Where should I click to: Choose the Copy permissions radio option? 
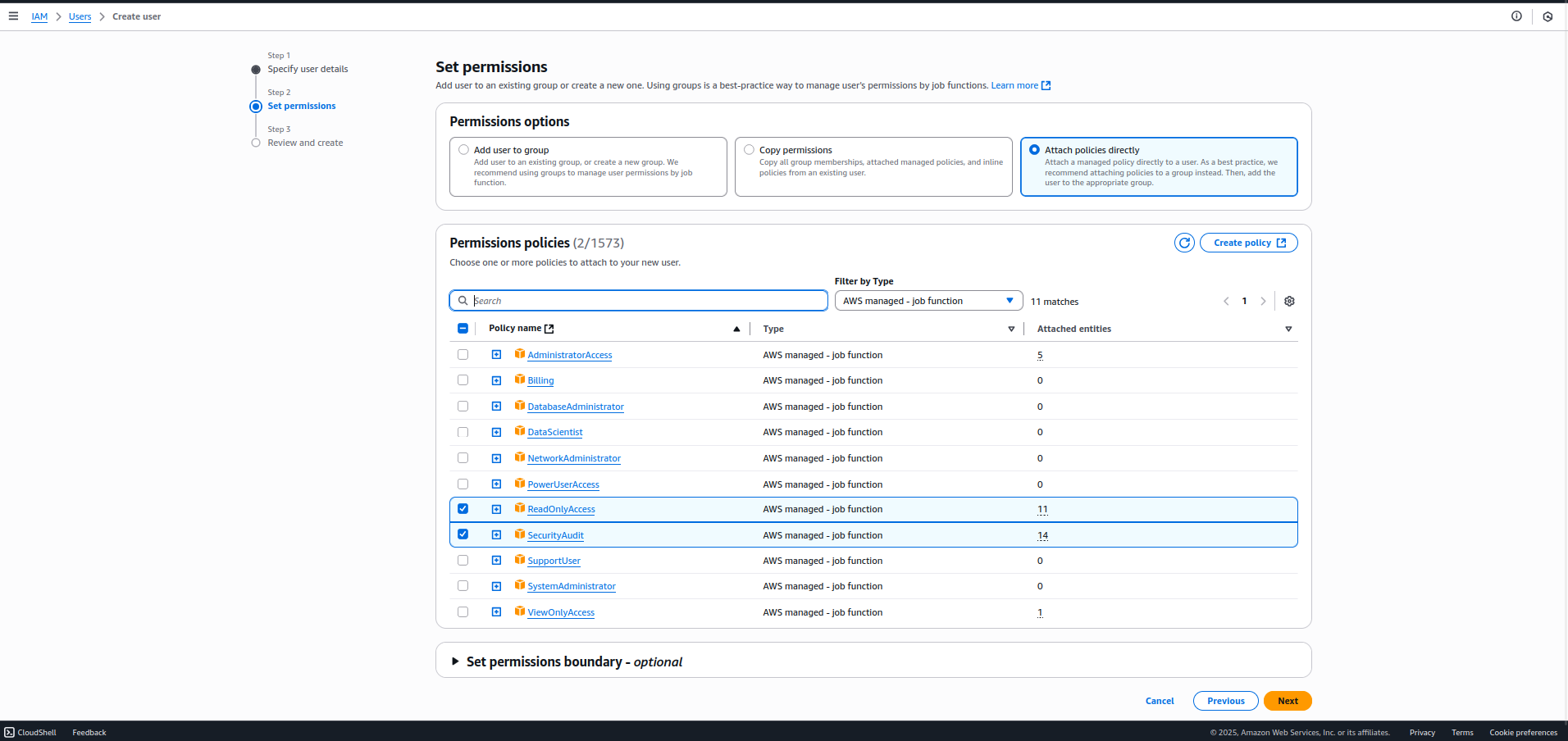(749, 150)
